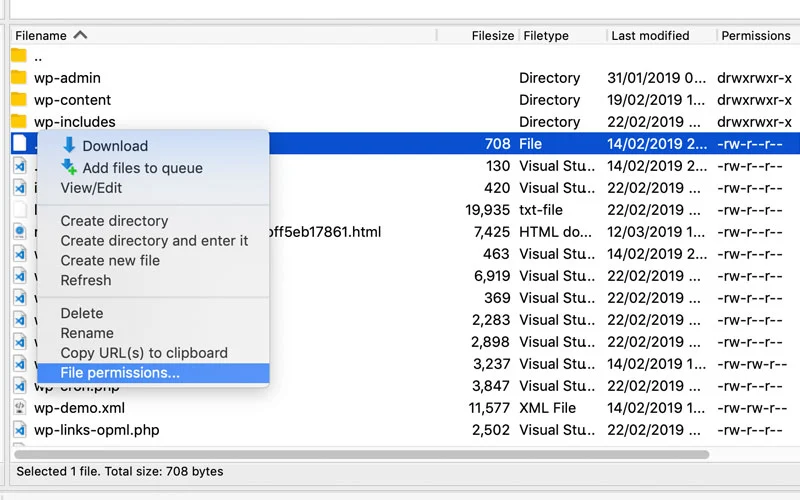The height and width of the screenshot is (500, 800).
Task: Click the 'HTML do...' filetype cell
Action: 556,232
